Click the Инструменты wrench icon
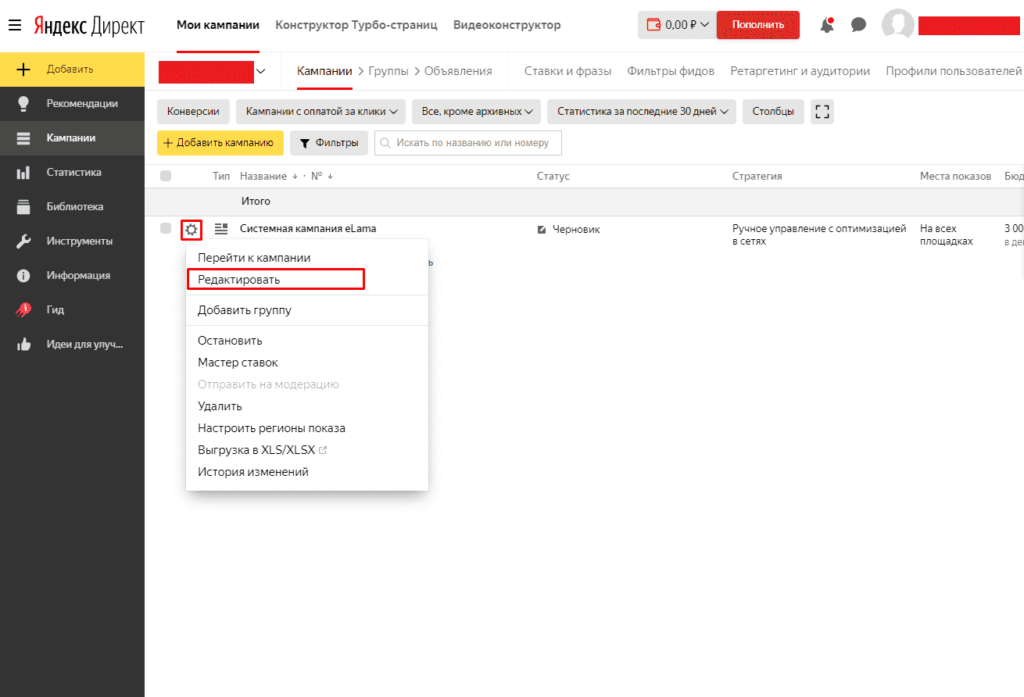 [x=23, y=241]
